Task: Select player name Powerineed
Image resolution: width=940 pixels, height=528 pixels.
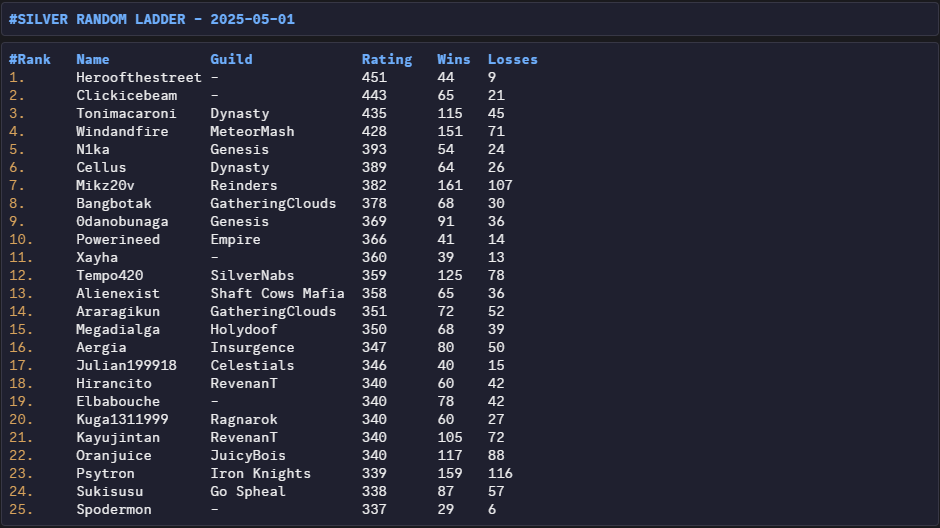Action: [118, 239]
